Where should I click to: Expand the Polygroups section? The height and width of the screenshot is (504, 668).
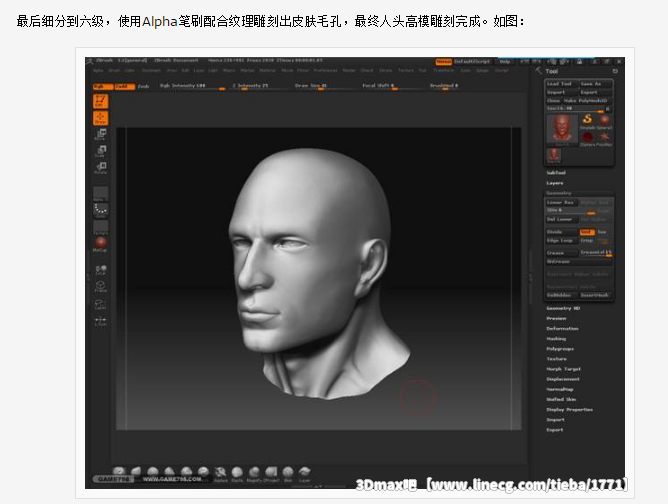(560, 349)
